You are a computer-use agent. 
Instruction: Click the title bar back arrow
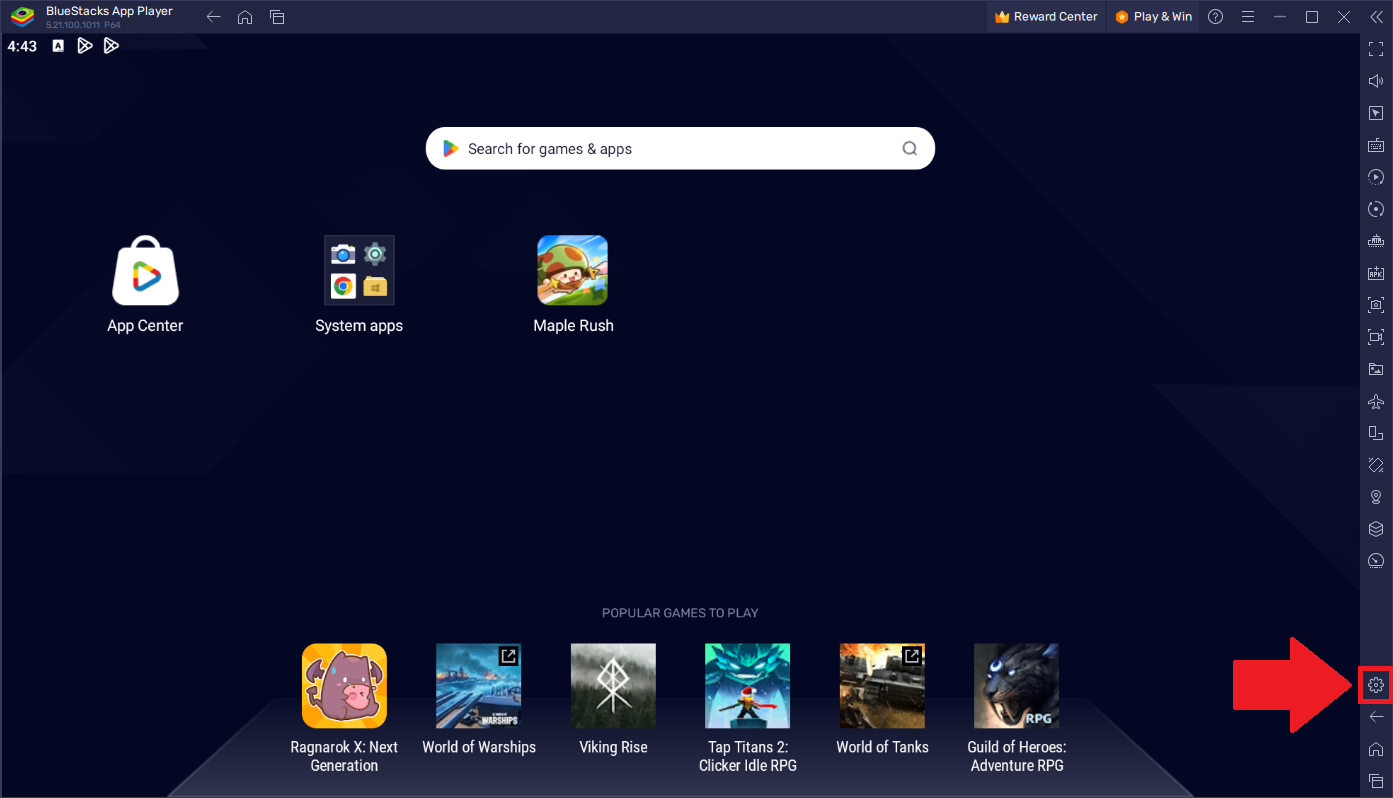[x=213, y=17]
